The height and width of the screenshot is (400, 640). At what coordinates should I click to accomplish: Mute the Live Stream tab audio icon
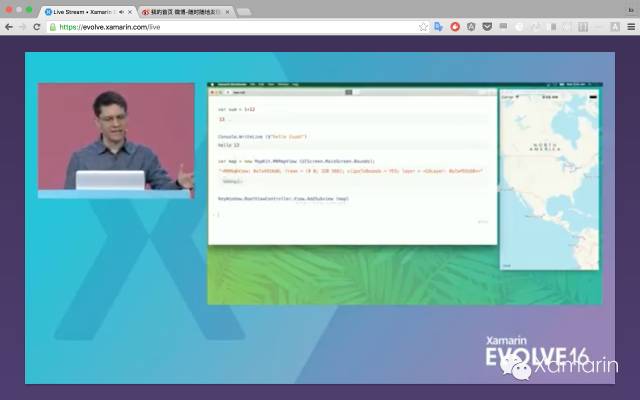point(121,12)
